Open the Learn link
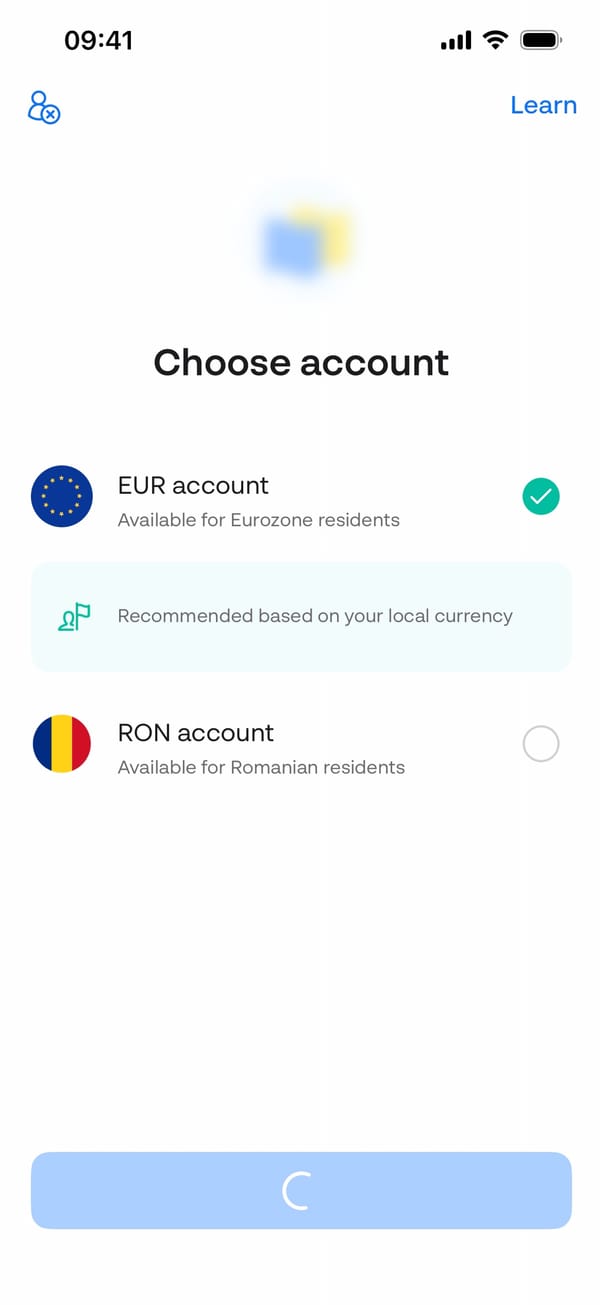The height and width of the screenshot is (1305, 603). pos(543,105)
